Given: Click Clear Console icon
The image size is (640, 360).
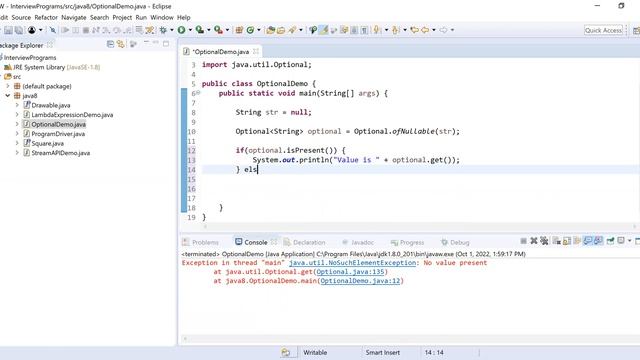Looking at the screenshot, I should pyautogui.click(x=556, y=241).
